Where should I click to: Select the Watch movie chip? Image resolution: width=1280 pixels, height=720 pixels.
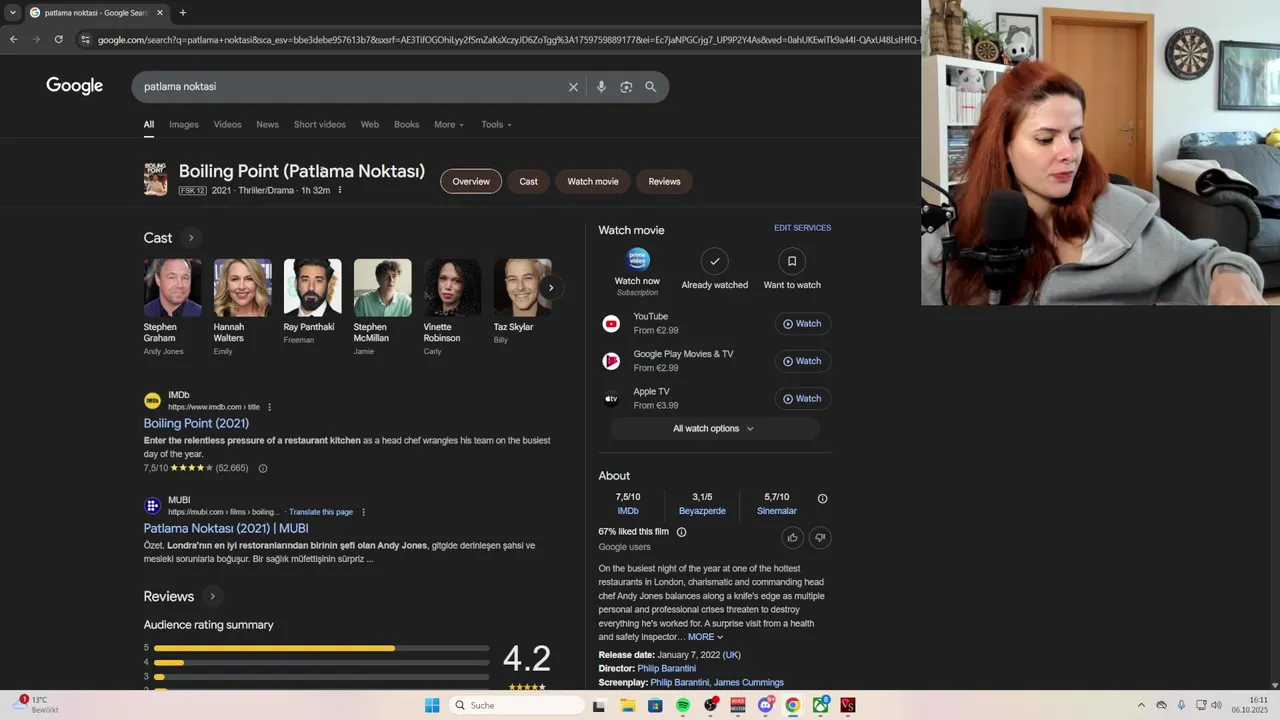tap(593, 181)
